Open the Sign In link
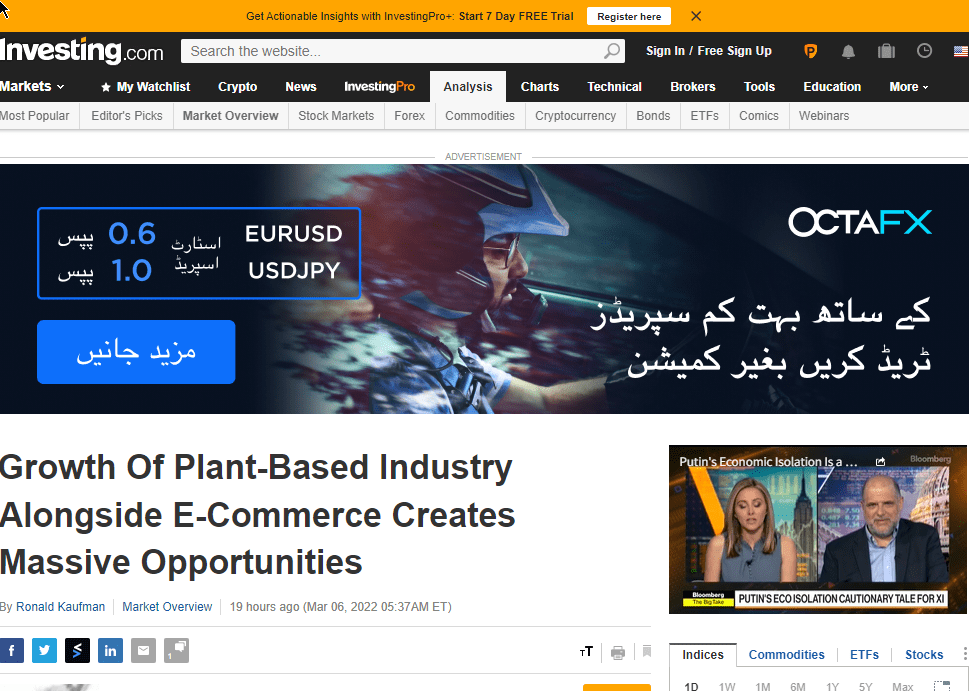Screen dimensions: 969x691 click(x=665, y=51)
